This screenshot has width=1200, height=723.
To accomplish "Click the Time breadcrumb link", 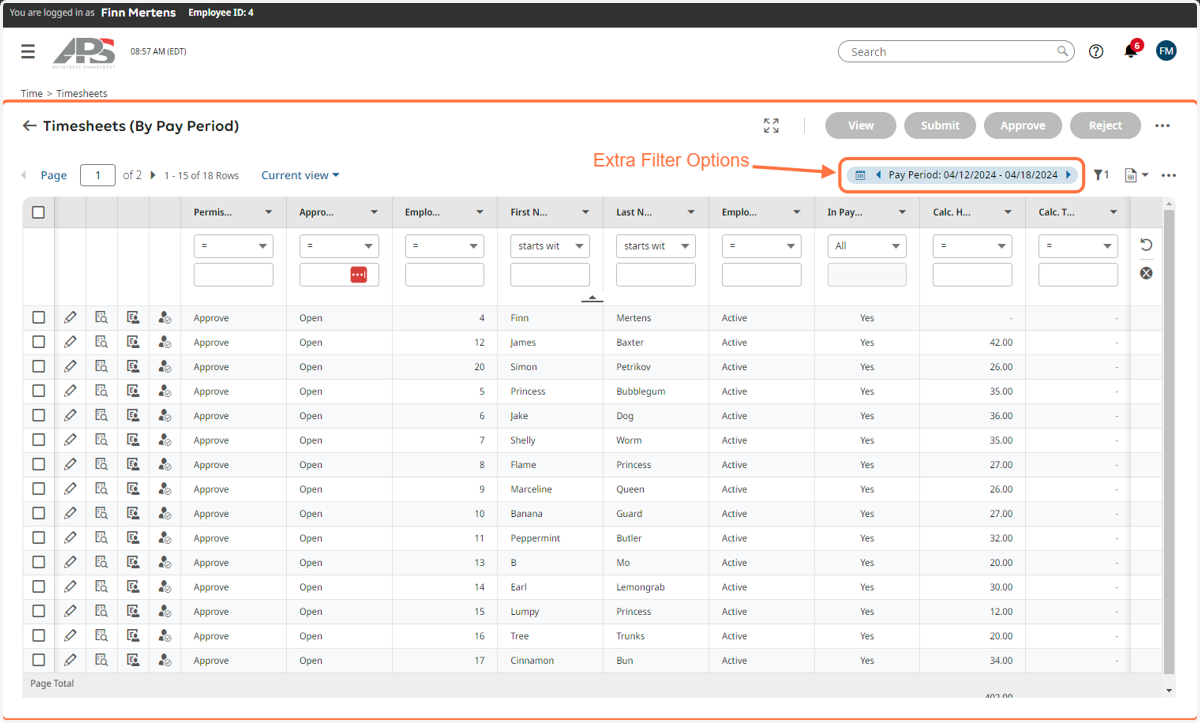I will tap(32, 93).
